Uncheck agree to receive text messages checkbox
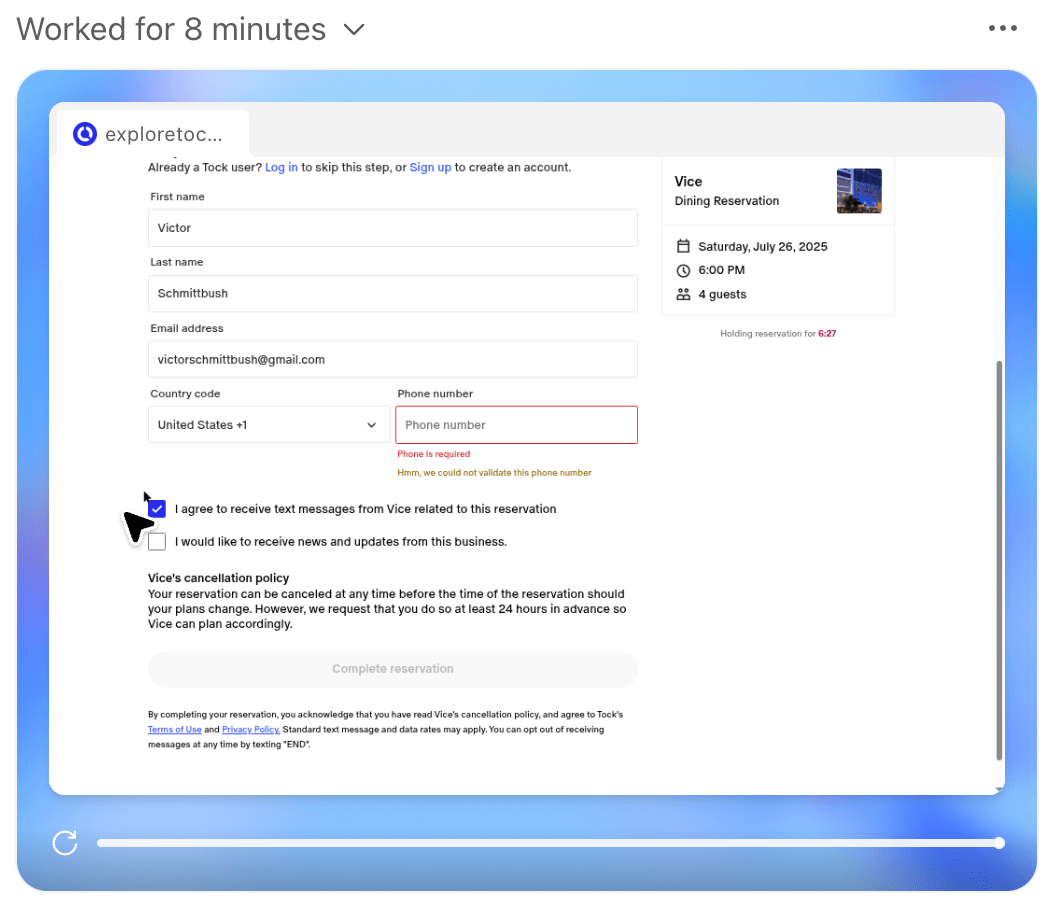Screen dimensions: 1050x906 pos(157,509)
